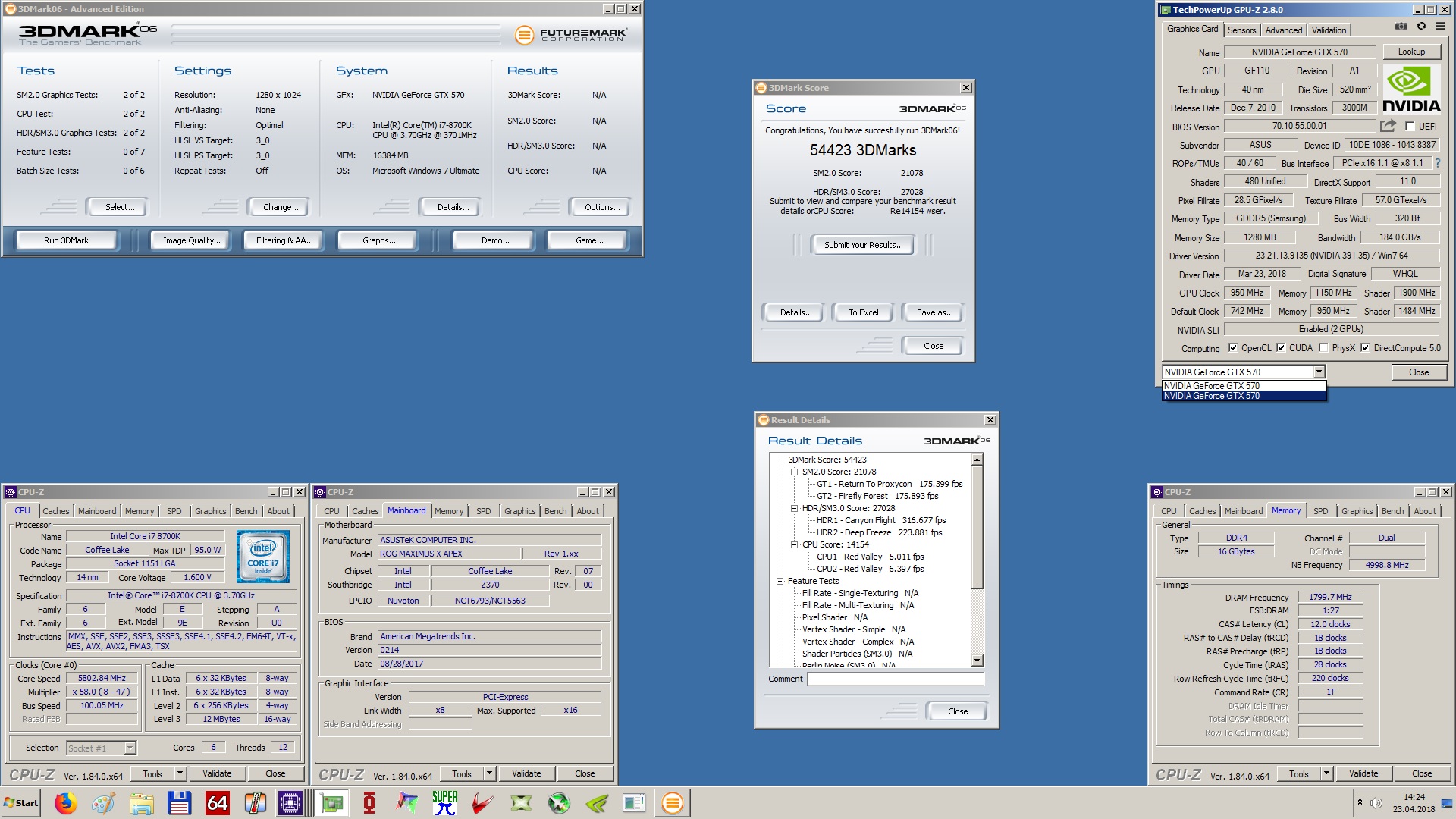This screenshot has height=819, width=1456.
Task: Open Paint palette icon in taskbar
Action: point(104,803)
